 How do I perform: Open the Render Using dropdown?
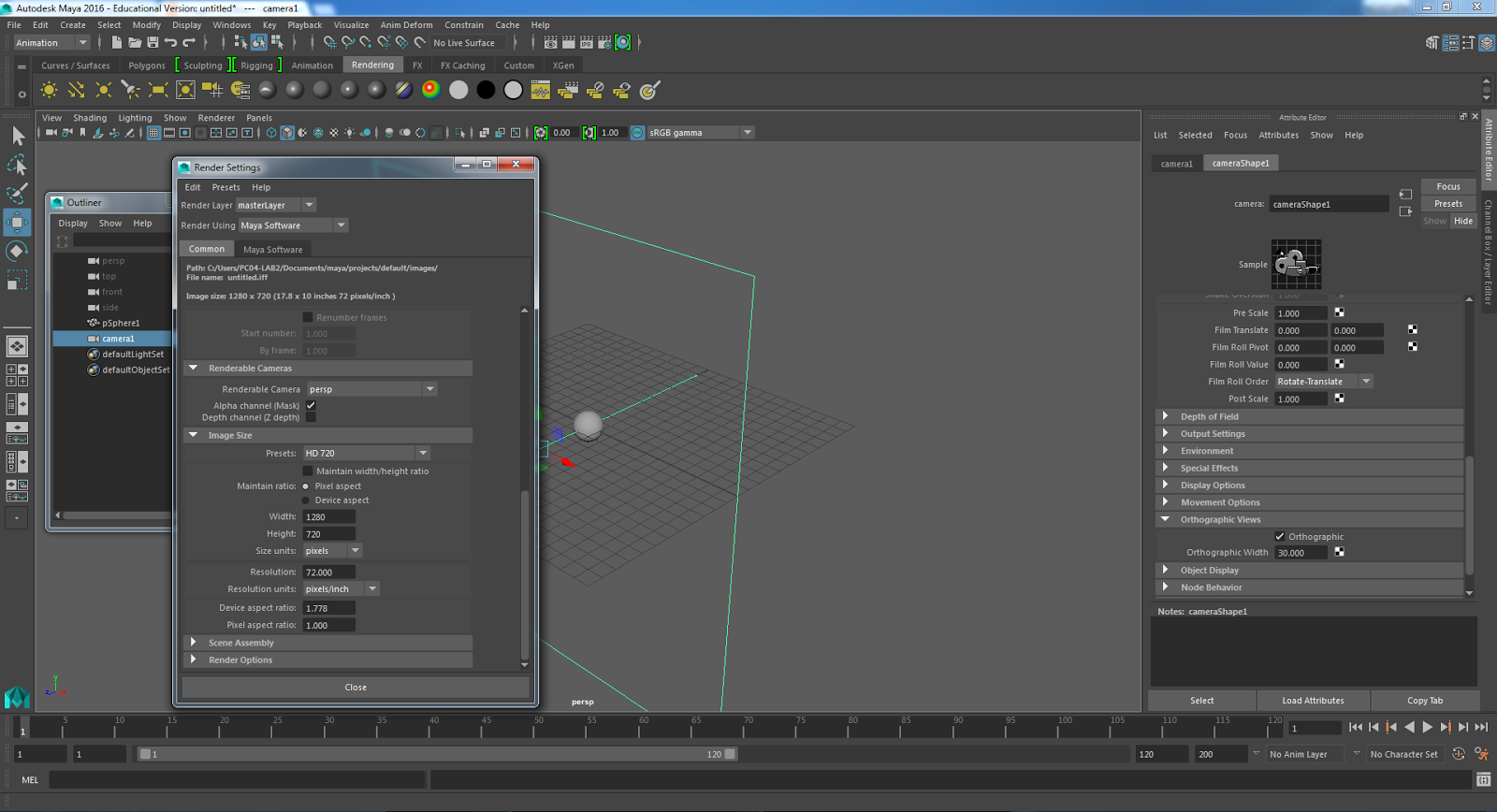293,225
